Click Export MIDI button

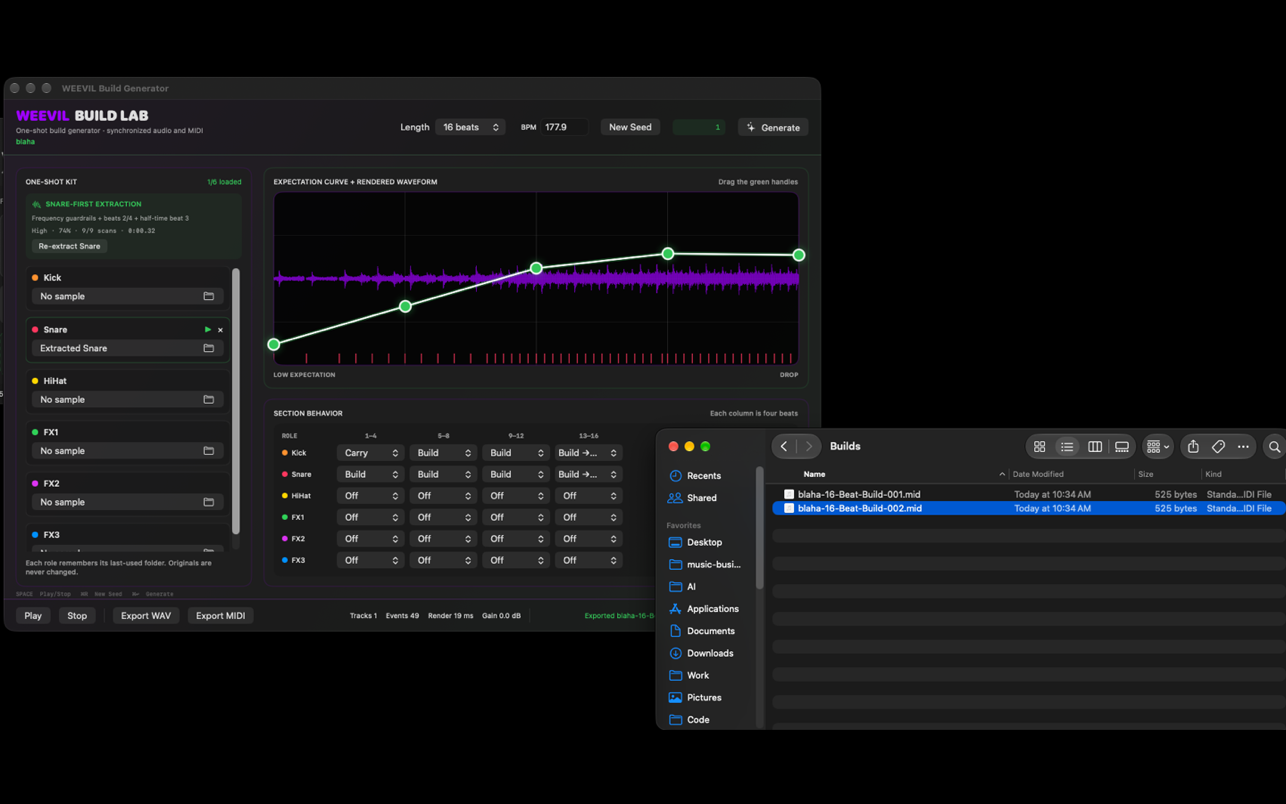220,616
